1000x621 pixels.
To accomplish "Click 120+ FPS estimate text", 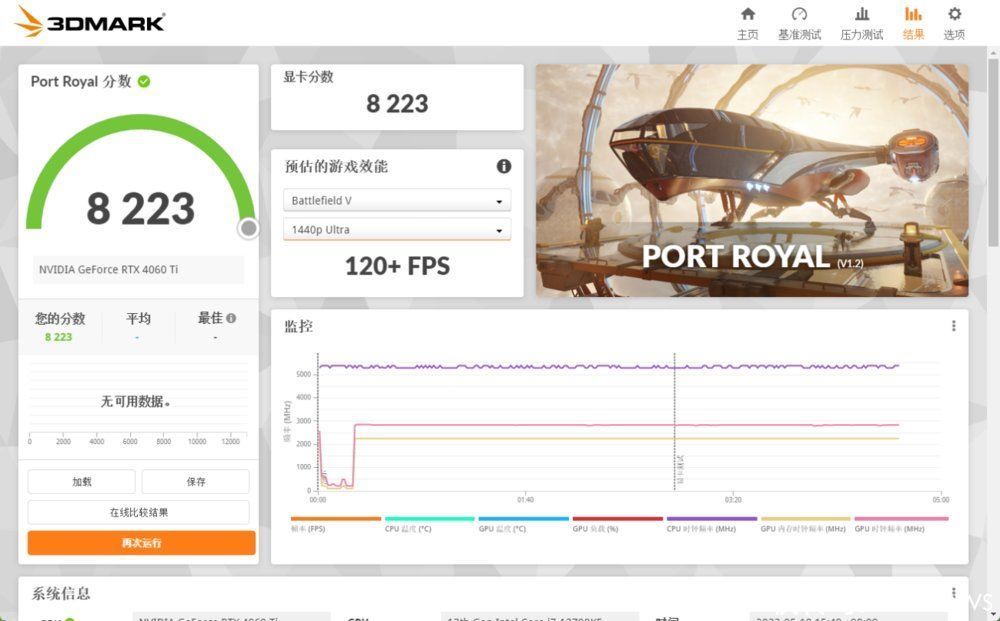I will (397, 266).
